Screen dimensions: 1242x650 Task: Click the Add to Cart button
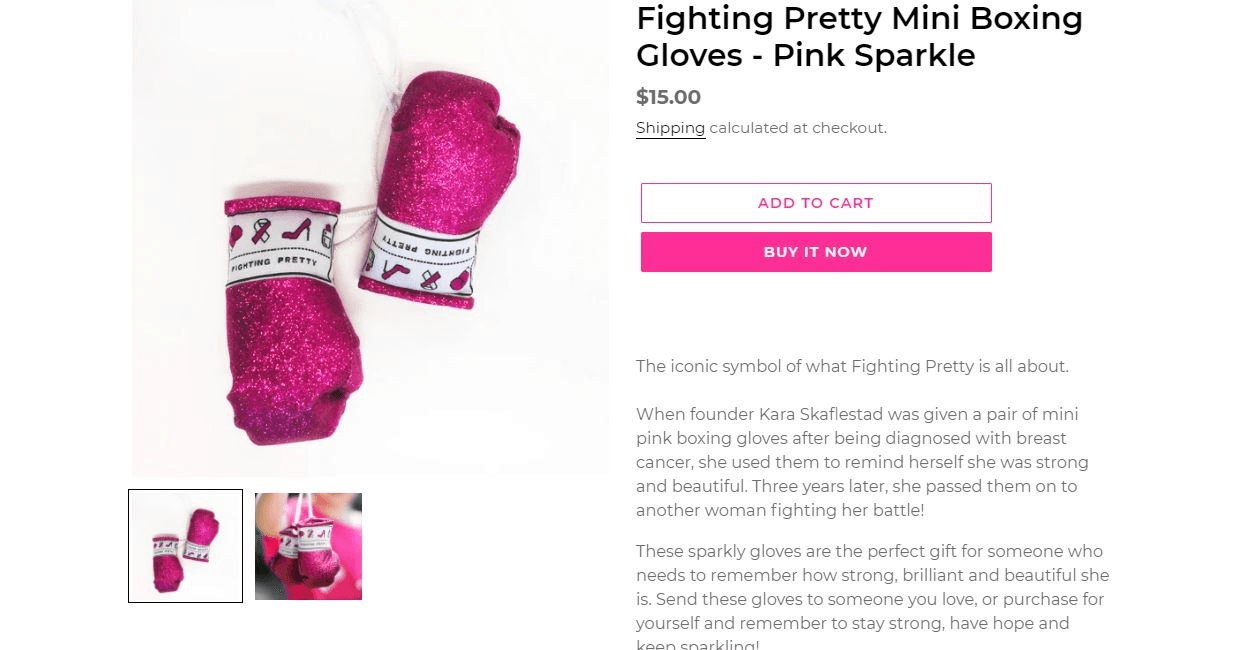[815, 203]
